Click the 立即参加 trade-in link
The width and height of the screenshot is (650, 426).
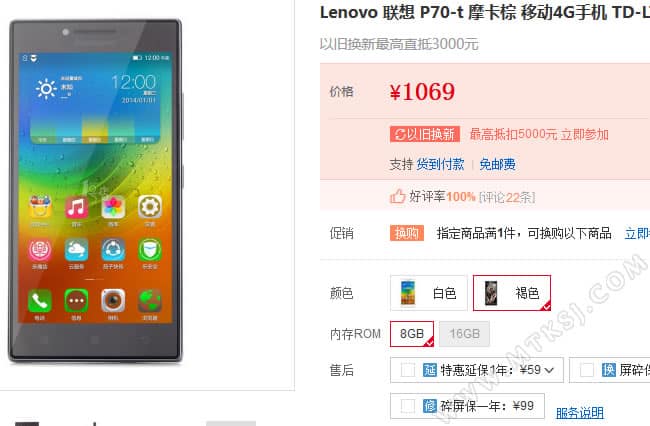pos(585,134)
